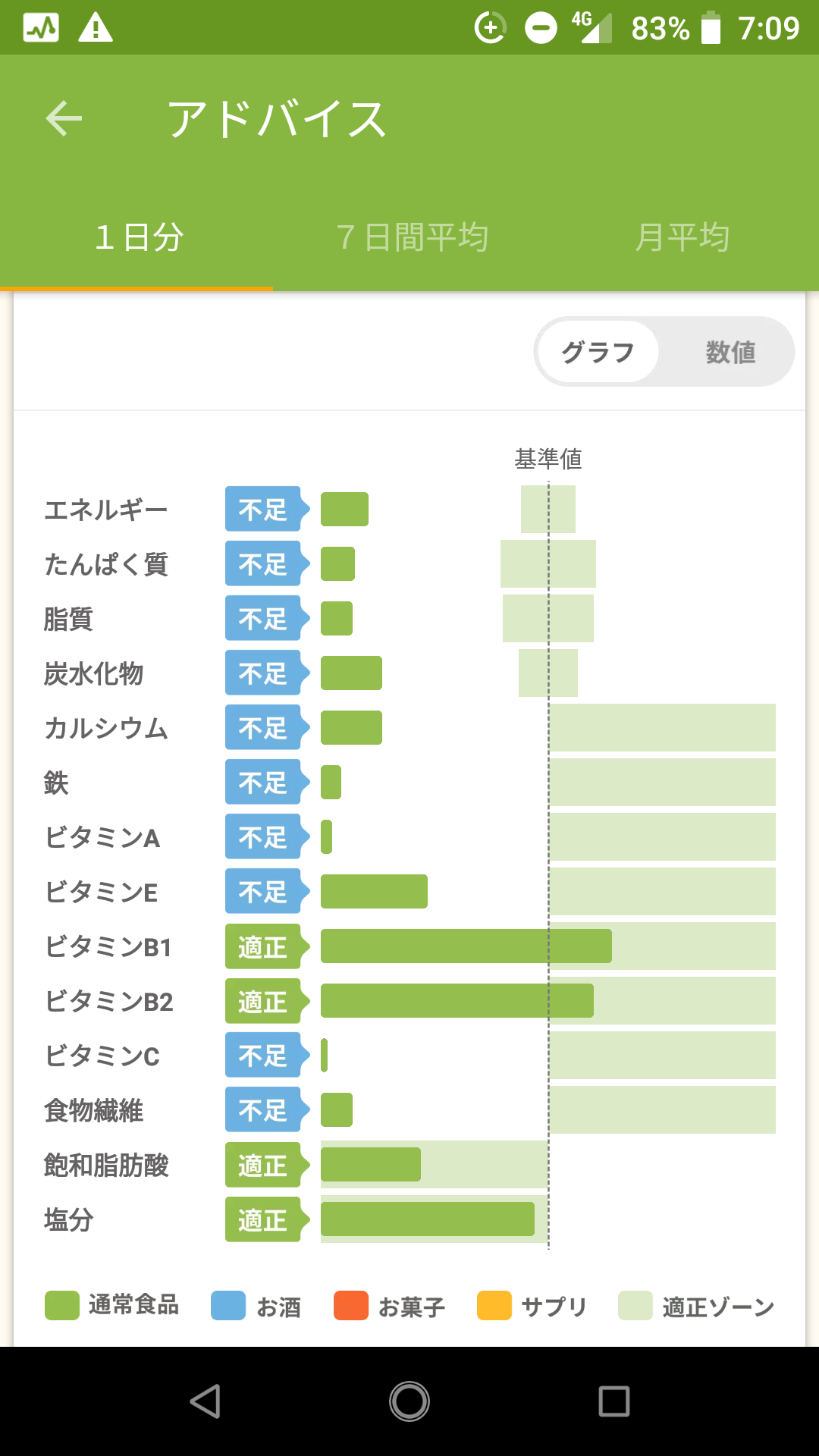Tap the warning triangle status icon
Viewport: 819px width, 1456px height.
coord(96,28)
